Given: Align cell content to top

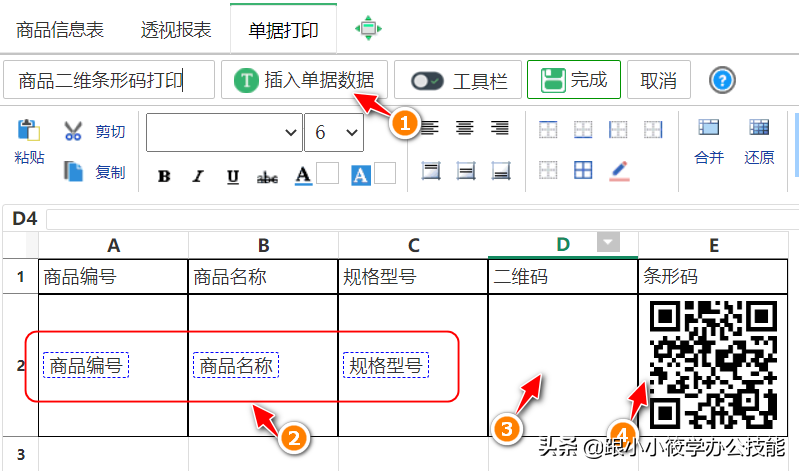Looking at the screenshot, I should tap(431, 170).
